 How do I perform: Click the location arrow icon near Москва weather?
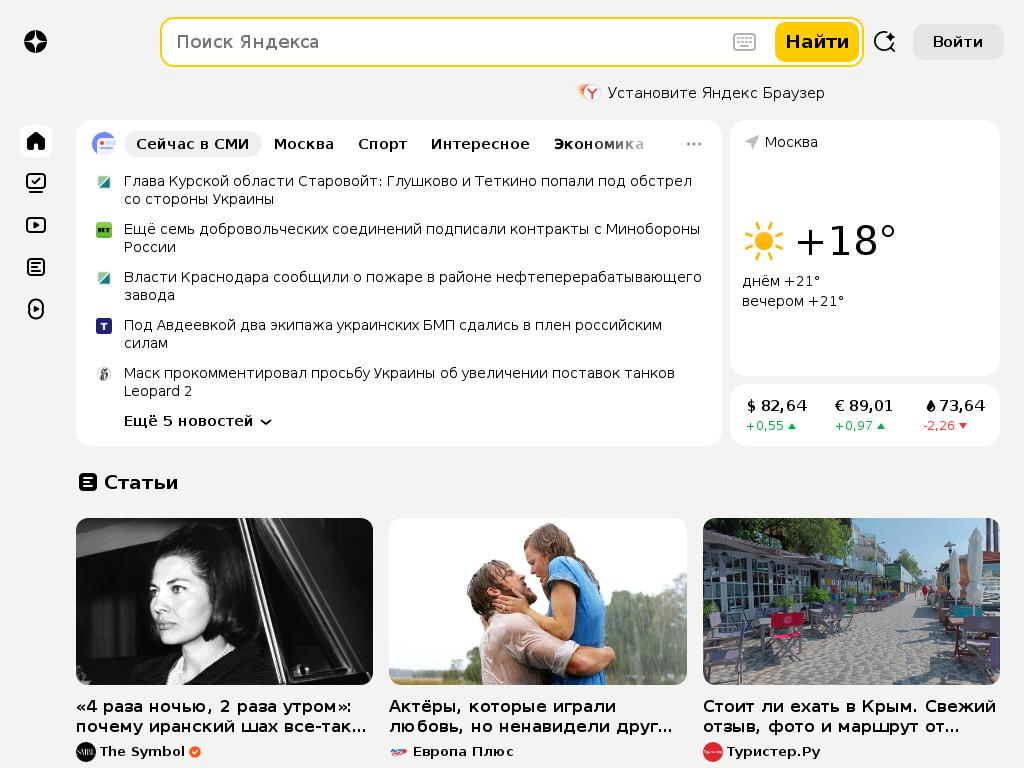pos(752,142)
